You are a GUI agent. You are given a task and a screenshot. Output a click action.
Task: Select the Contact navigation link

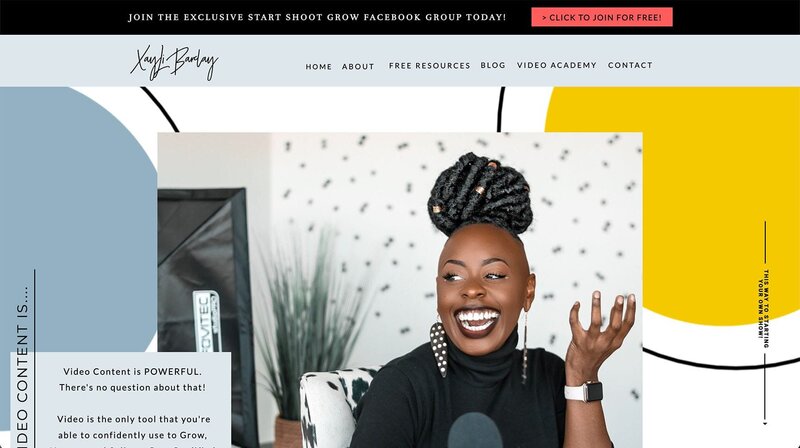tap(630, 65)
